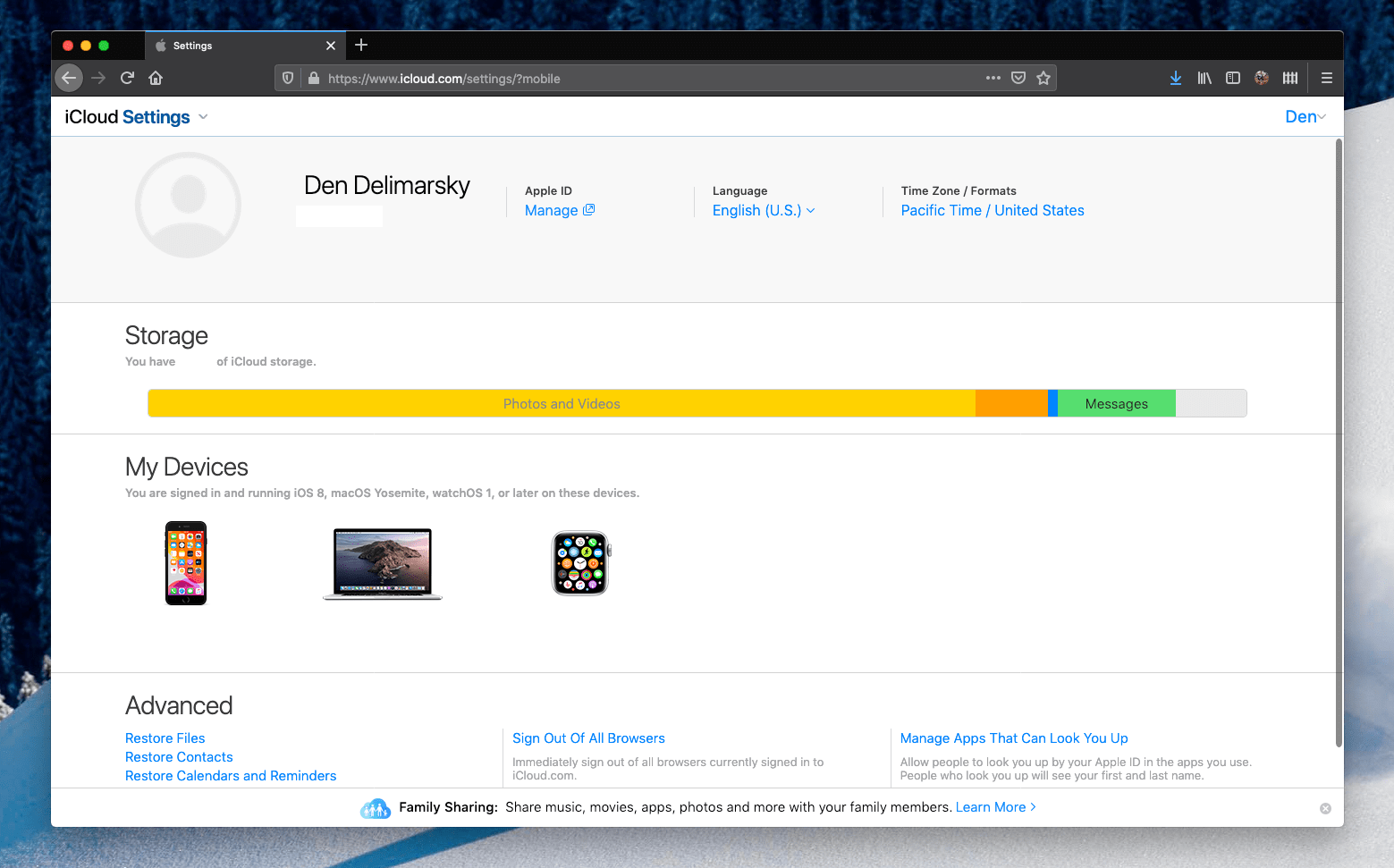This screenshot has width=1394, height=868.
Task: Open the Firefox downloads arrow
Action: 1176,78
